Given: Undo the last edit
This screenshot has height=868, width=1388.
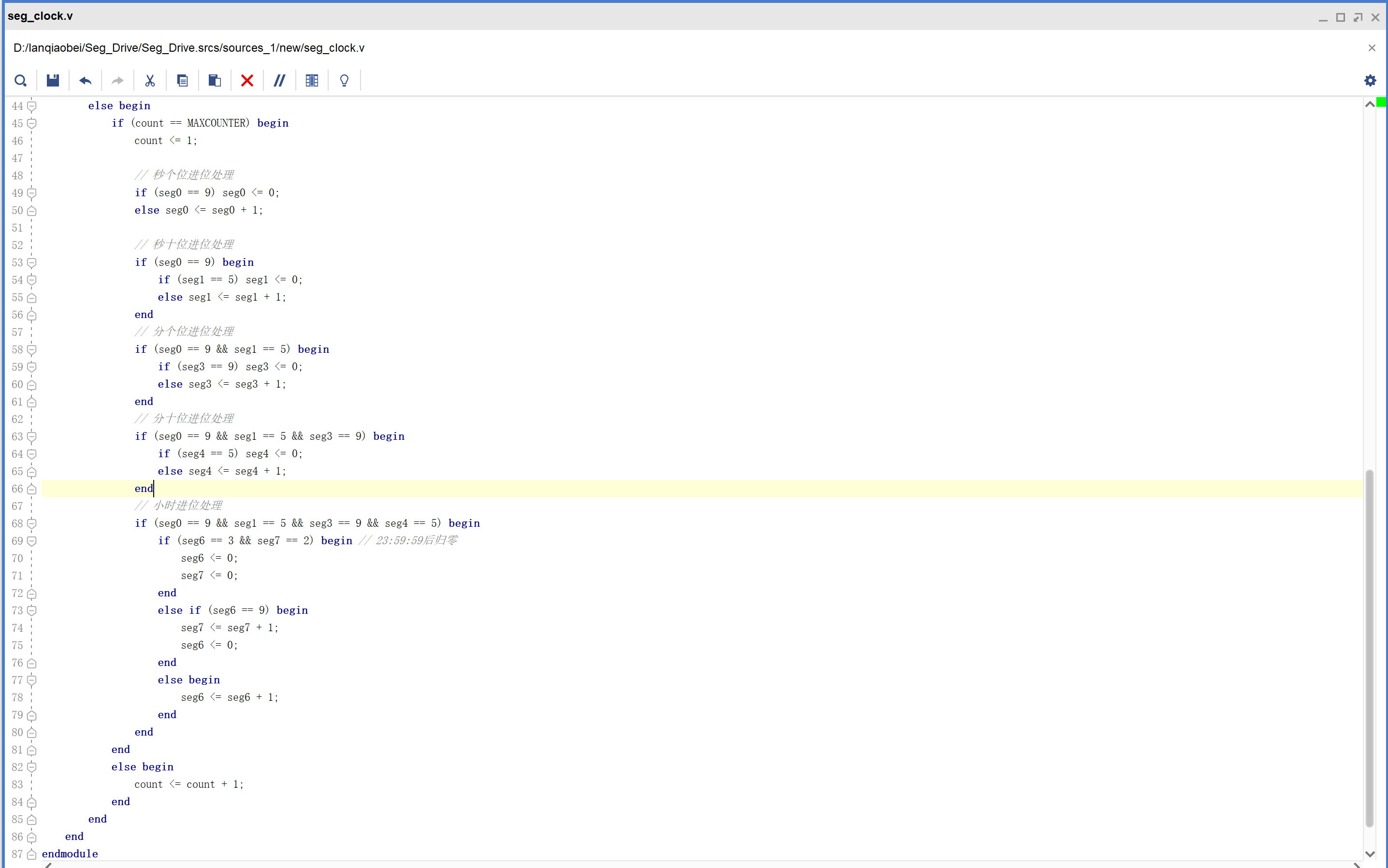Looking at the screenshot, I should click(x=85, y=80).
